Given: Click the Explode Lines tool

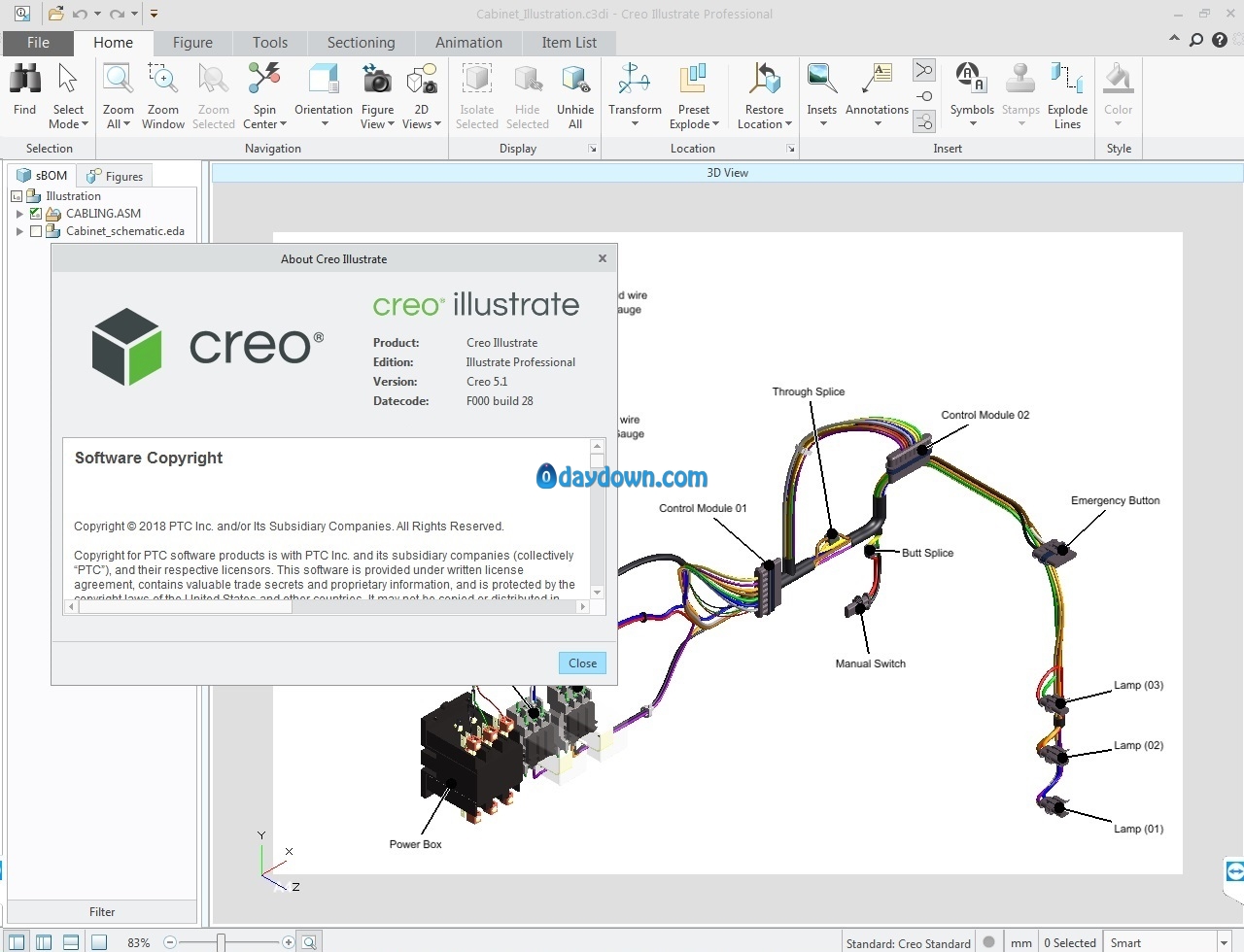Looking at the screenshot, I should (x=1067, y=96).
